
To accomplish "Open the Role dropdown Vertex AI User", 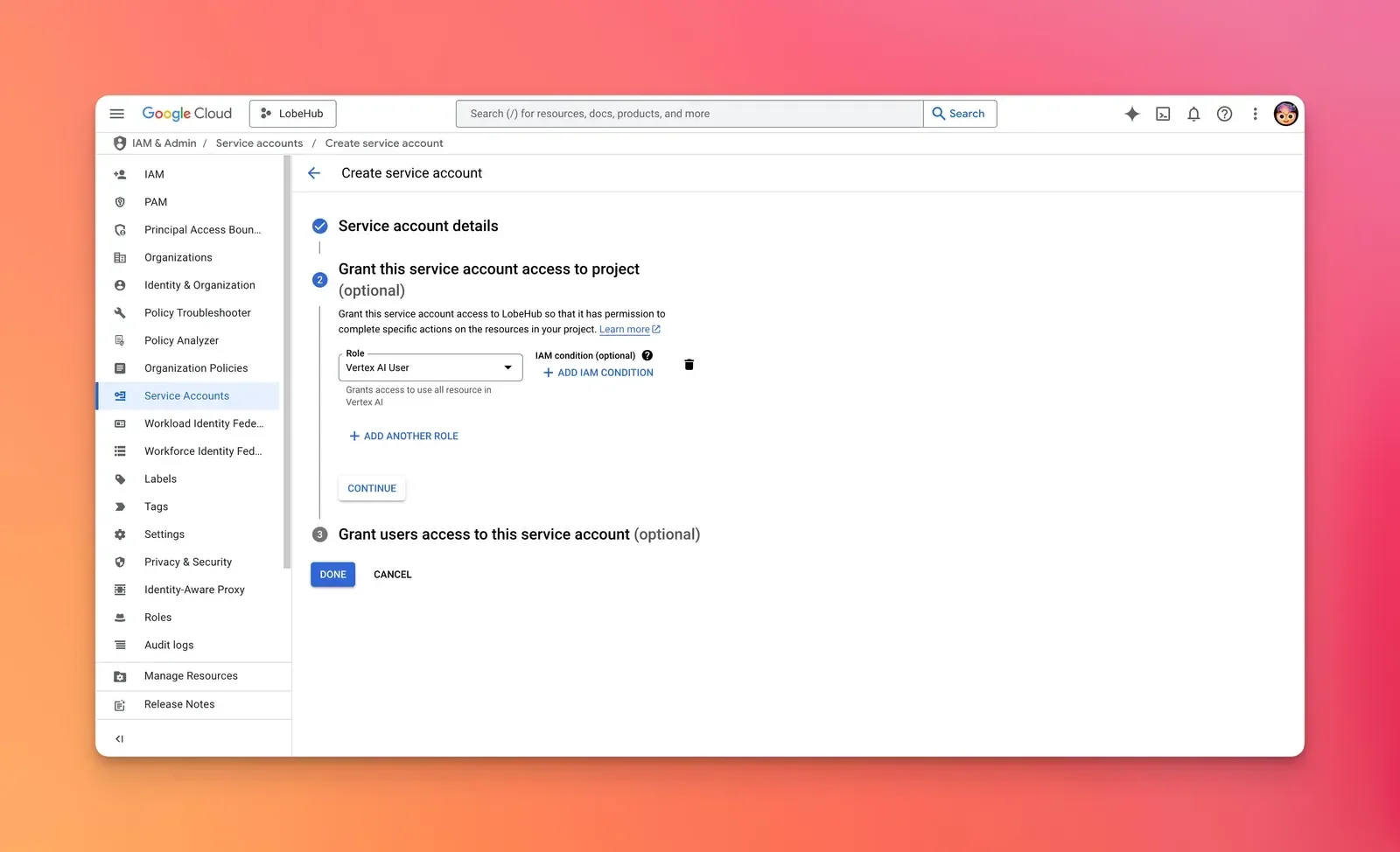I will pos(430,367).
